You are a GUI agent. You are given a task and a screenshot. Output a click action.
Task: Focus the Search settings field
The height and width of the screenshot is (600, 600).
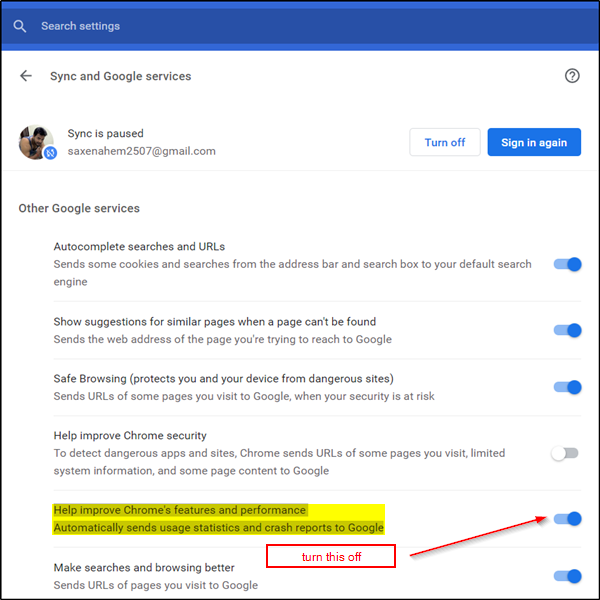coord(298,26)
